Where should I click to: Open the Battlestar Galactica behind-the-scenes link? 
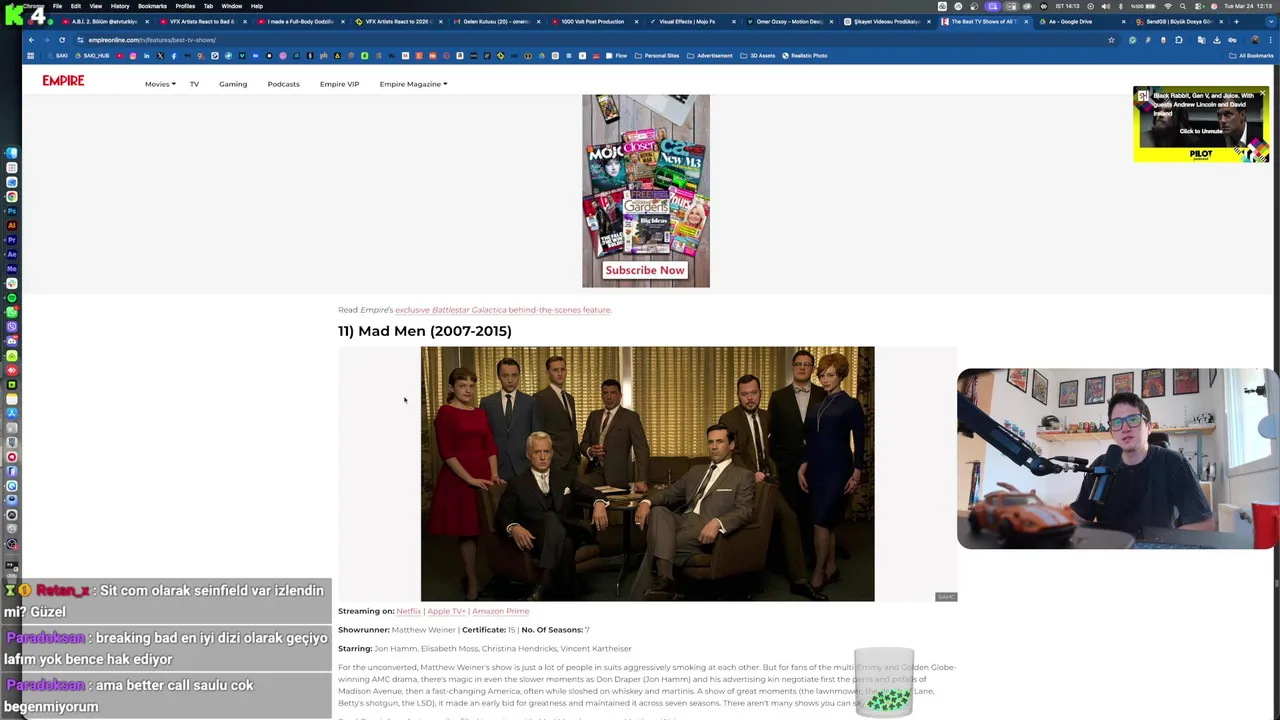pos(503,310)
